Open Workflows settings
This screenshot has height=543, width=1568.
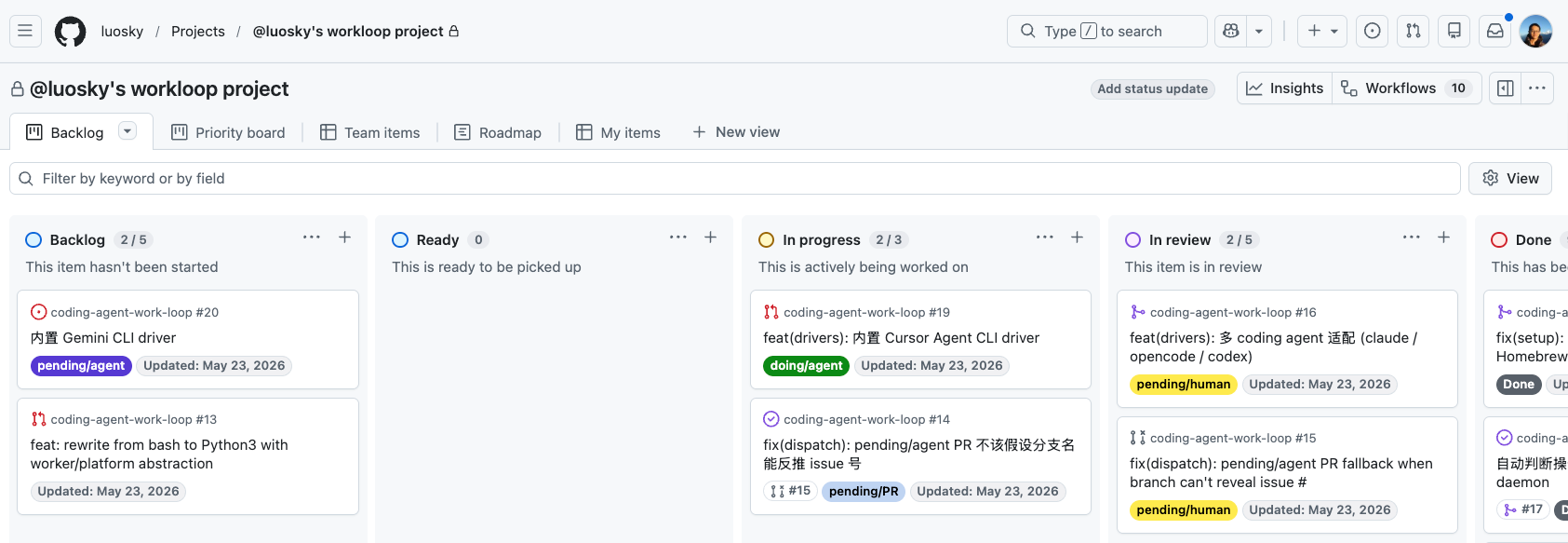1406,88
